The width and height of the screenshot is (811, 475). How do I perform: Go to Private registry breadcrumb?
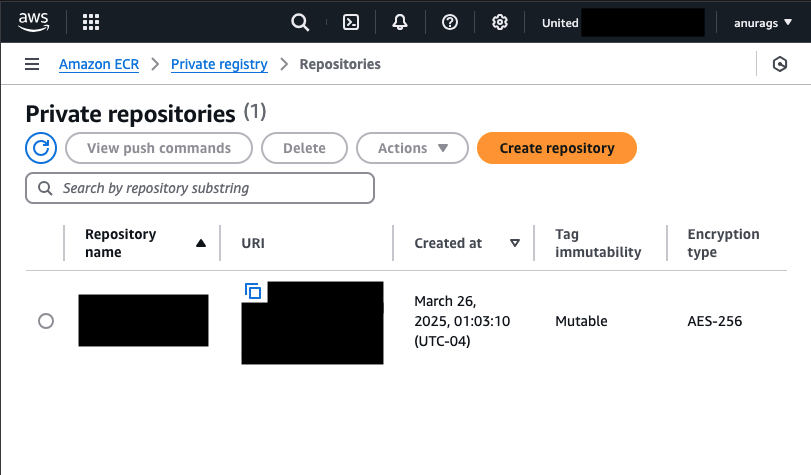(x=219, y=64)
